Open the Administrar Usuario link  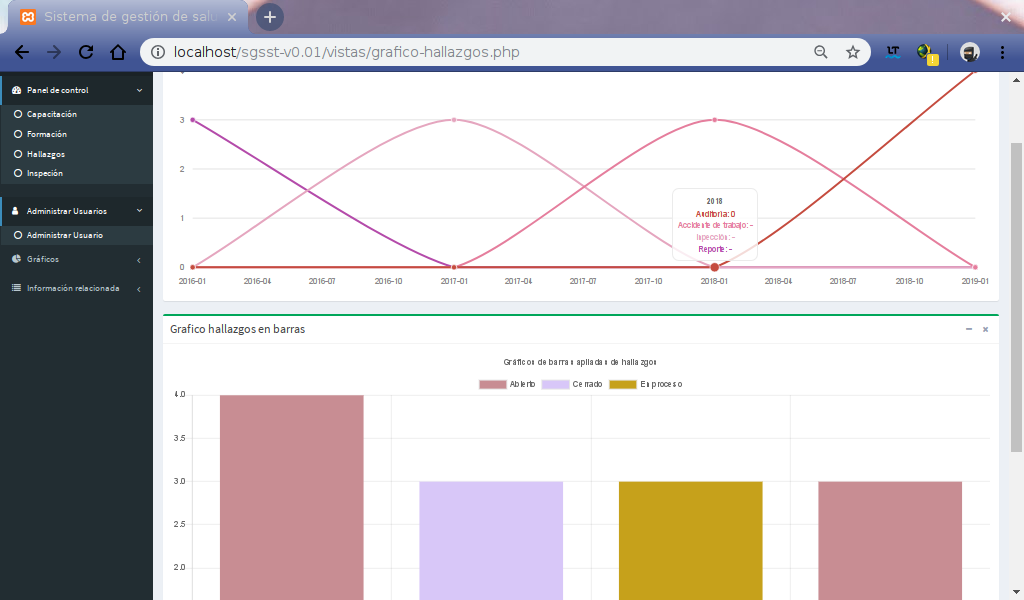(64, 235)
